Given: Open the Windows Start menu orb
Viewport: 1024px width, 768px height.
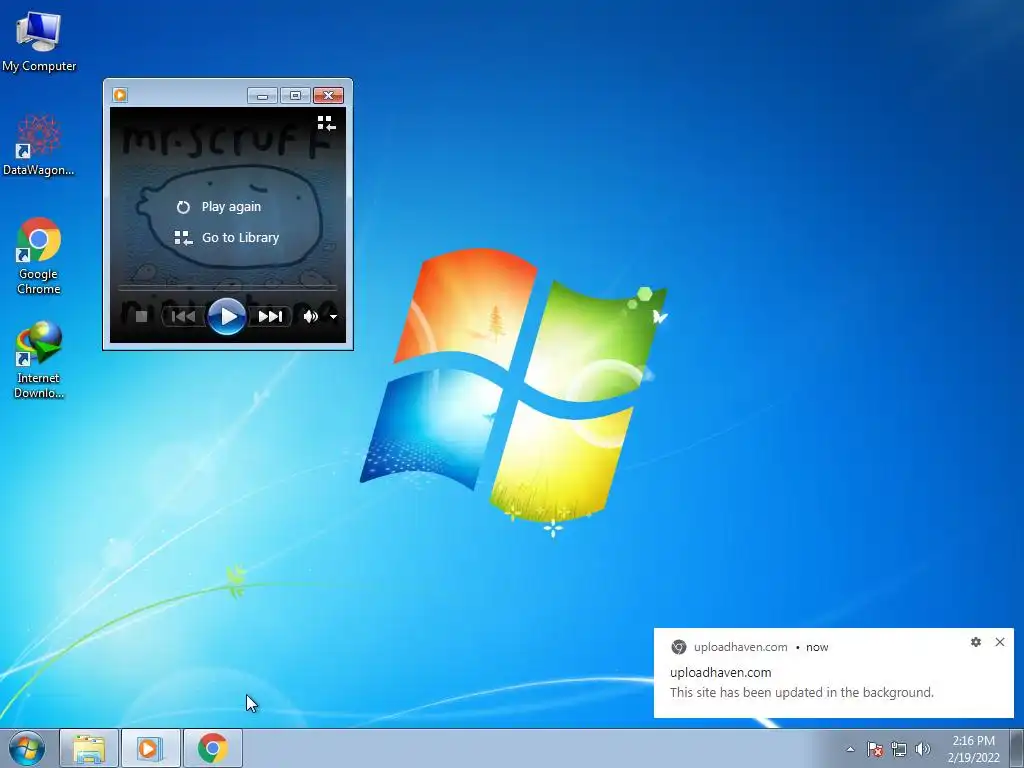Looking at the screenshot, I should 27,748.
